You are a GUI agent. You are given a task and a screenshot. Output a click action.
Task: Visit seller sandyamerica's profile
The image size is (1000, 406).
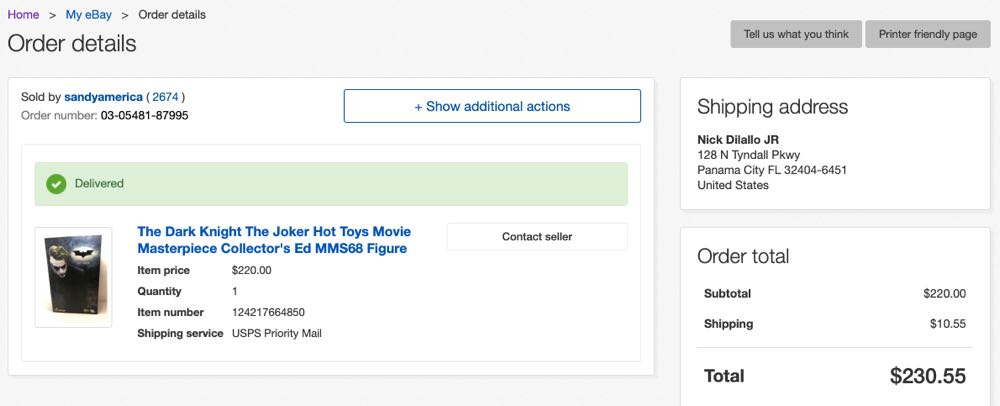[103, 97]
